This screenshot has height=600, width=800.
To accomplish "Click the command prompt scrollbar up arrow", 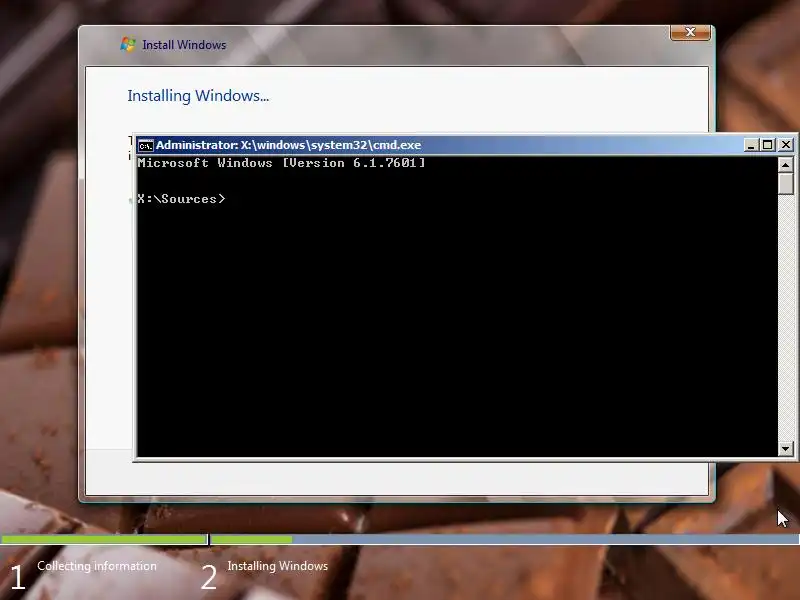I will (x=785, y=164).
